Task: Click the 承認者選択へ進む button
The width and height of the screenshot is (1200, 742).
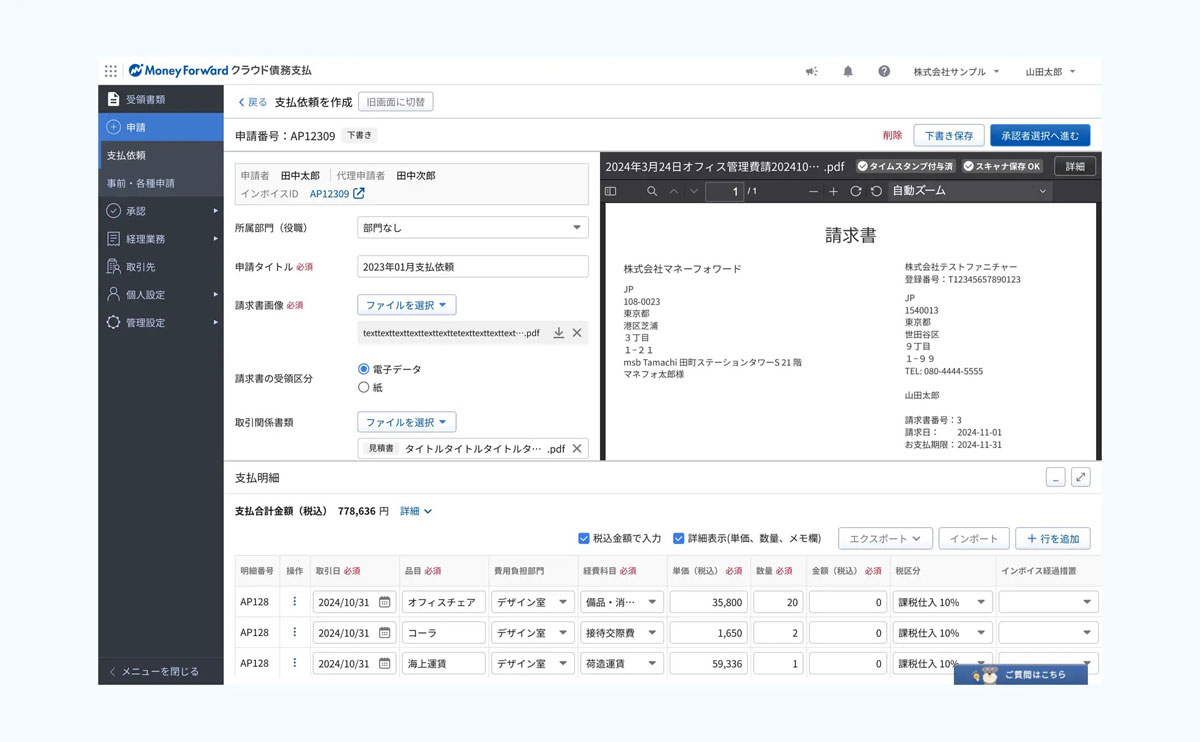Action: coord(1041,134)
